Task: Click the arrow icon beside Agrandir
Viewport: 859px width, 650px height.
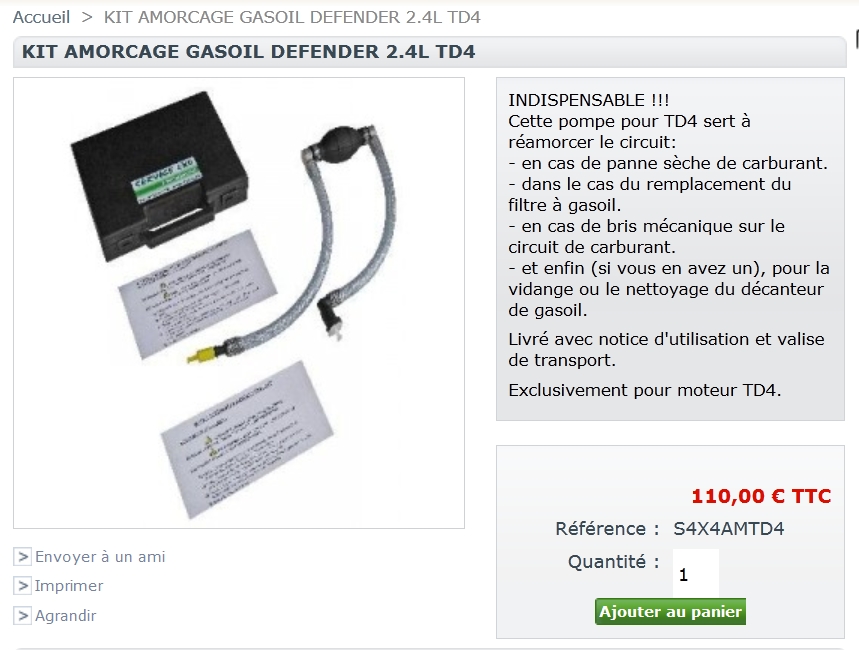Action: (22, 615)
